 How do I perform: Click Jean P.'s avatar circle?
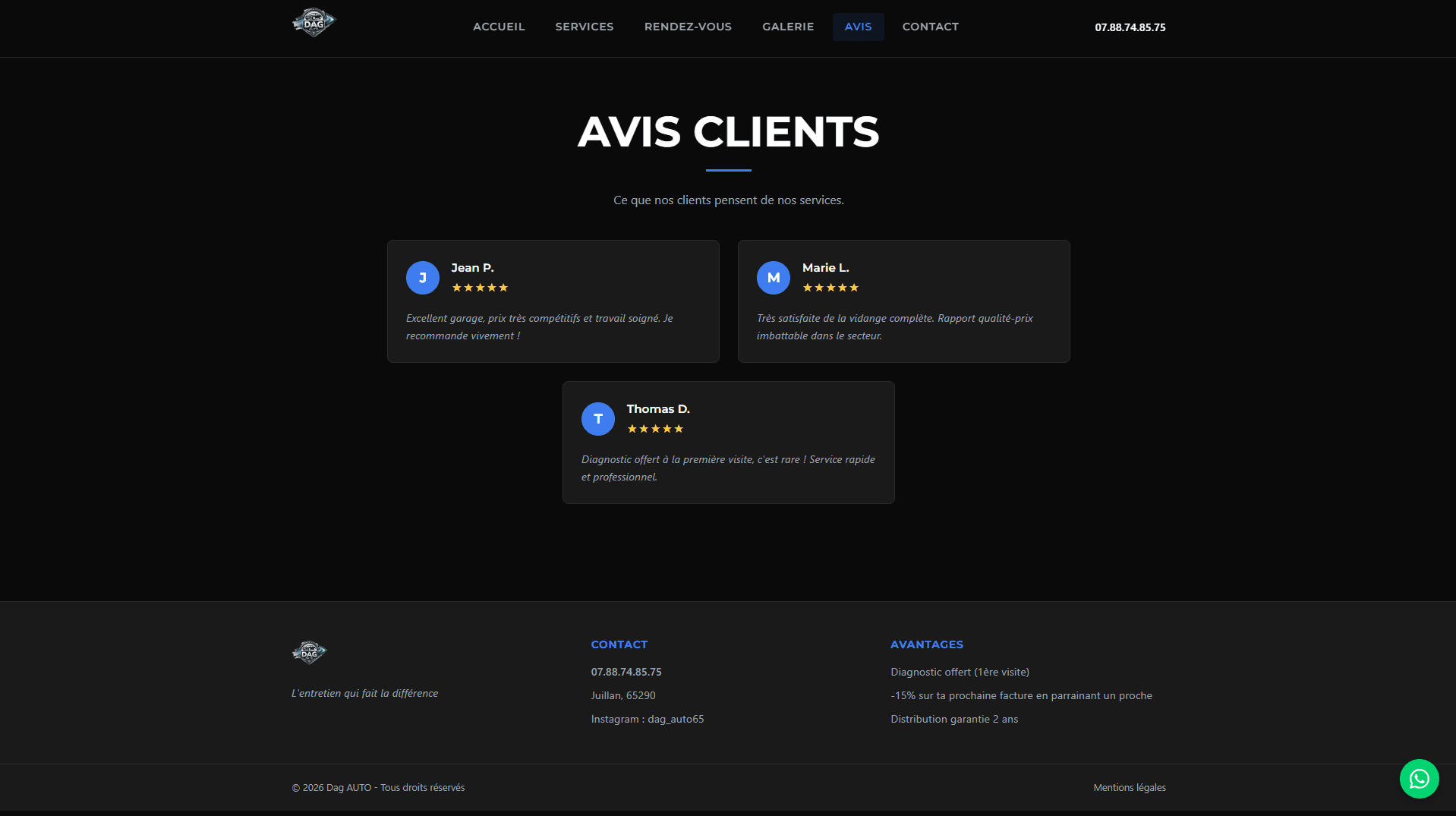point(423,278)
